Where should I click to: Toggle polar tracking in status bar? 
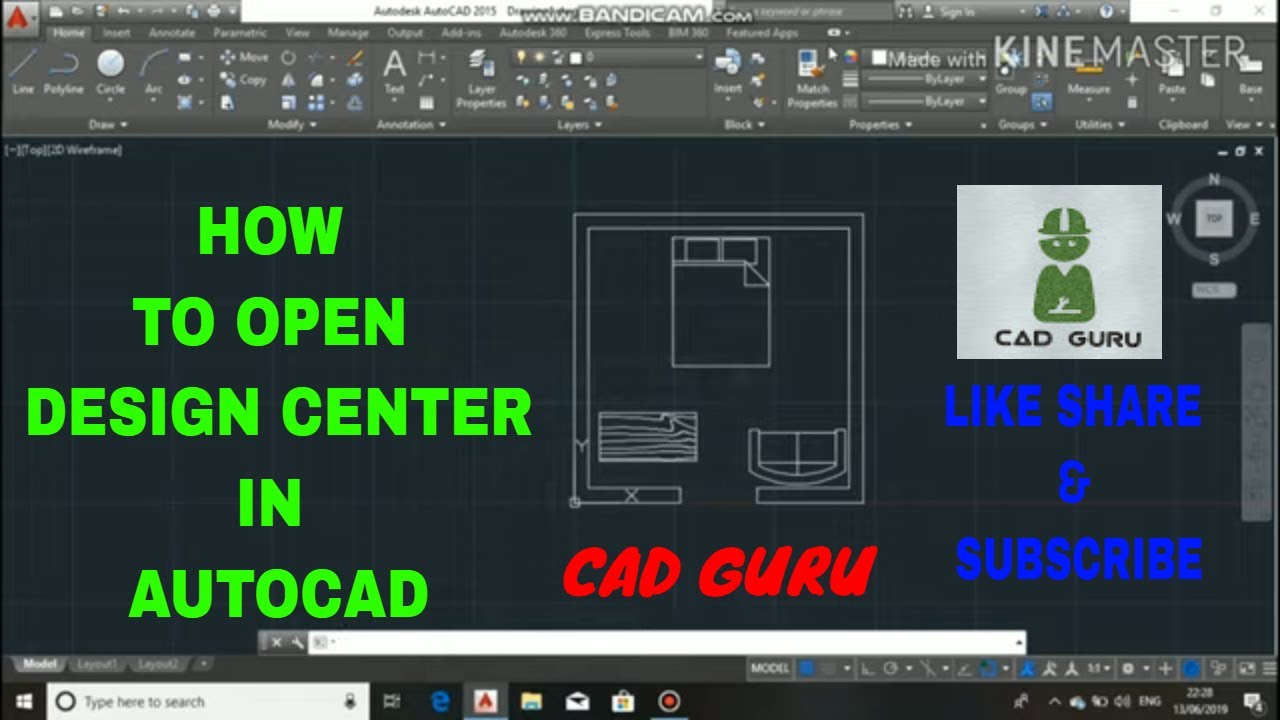pos(889,668)
